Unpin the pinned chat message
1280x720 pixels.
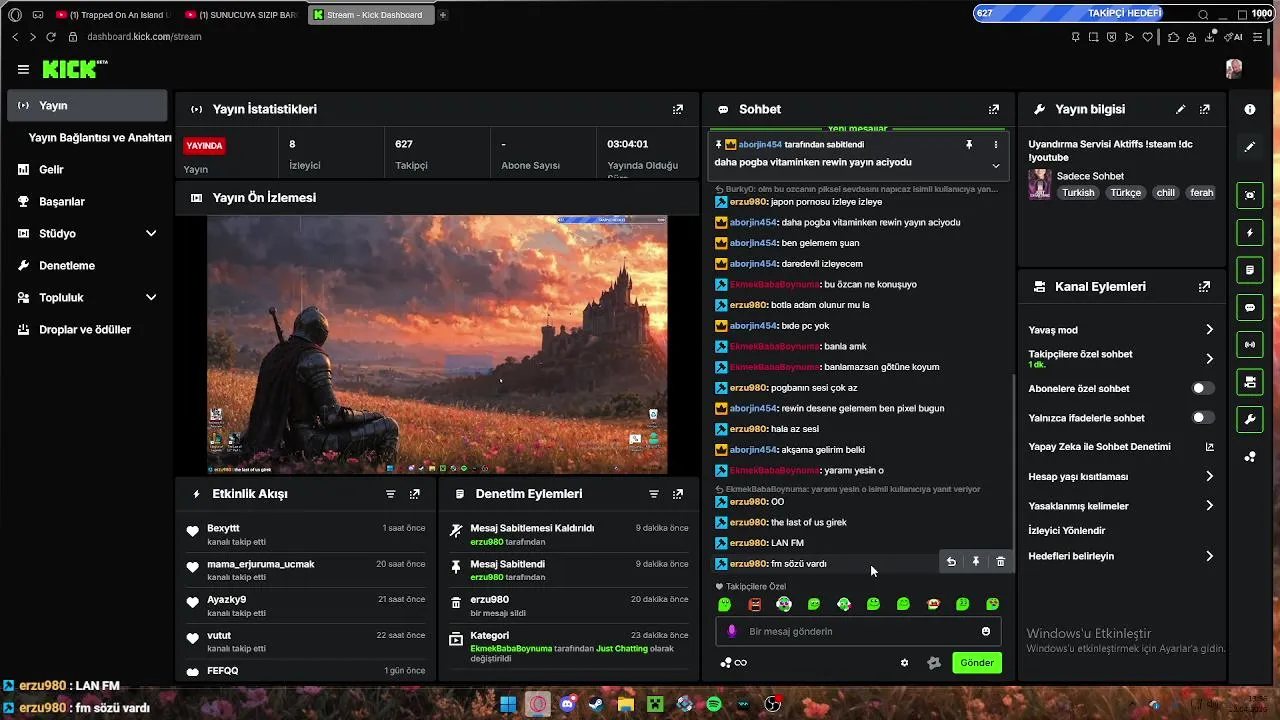(969, 145)
